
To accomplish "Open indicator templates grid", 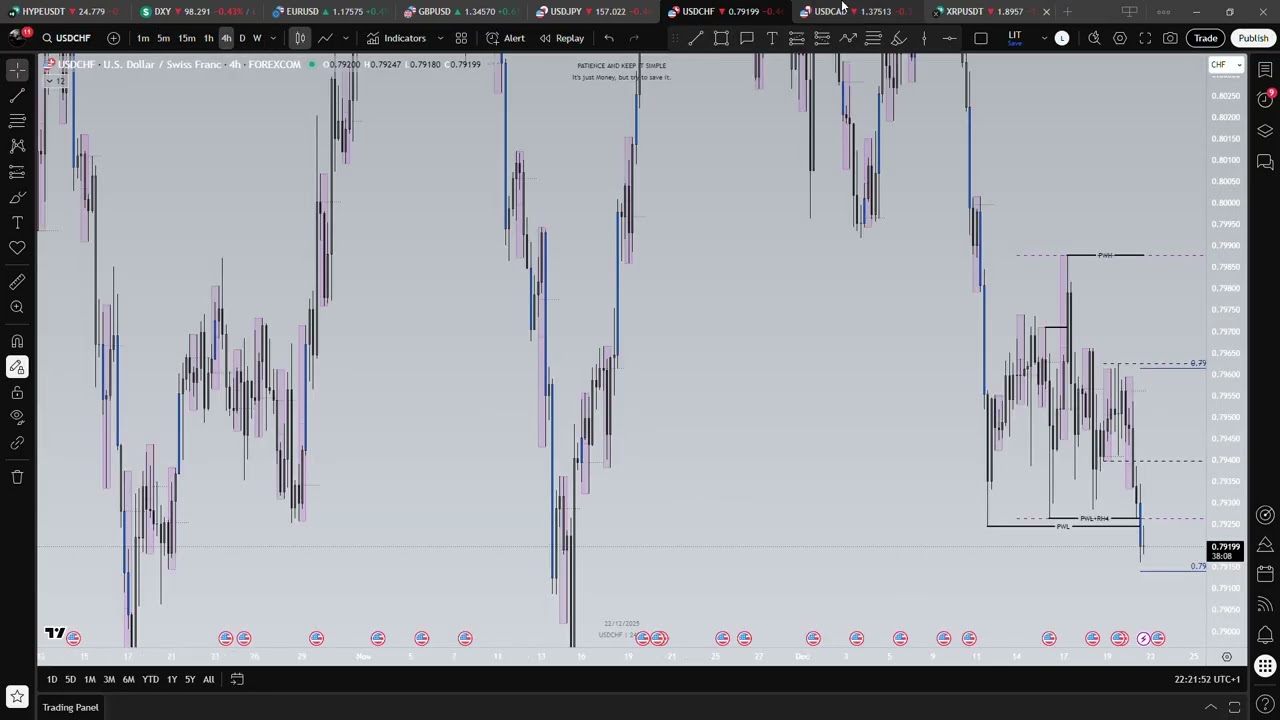I will tap(461, 38).
